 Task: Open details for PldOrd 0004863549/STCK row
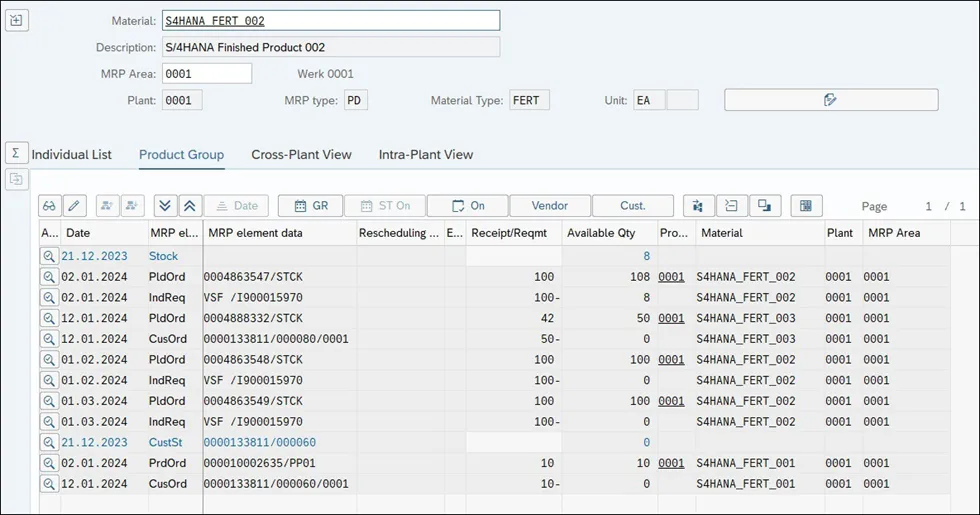click(49, 401)
